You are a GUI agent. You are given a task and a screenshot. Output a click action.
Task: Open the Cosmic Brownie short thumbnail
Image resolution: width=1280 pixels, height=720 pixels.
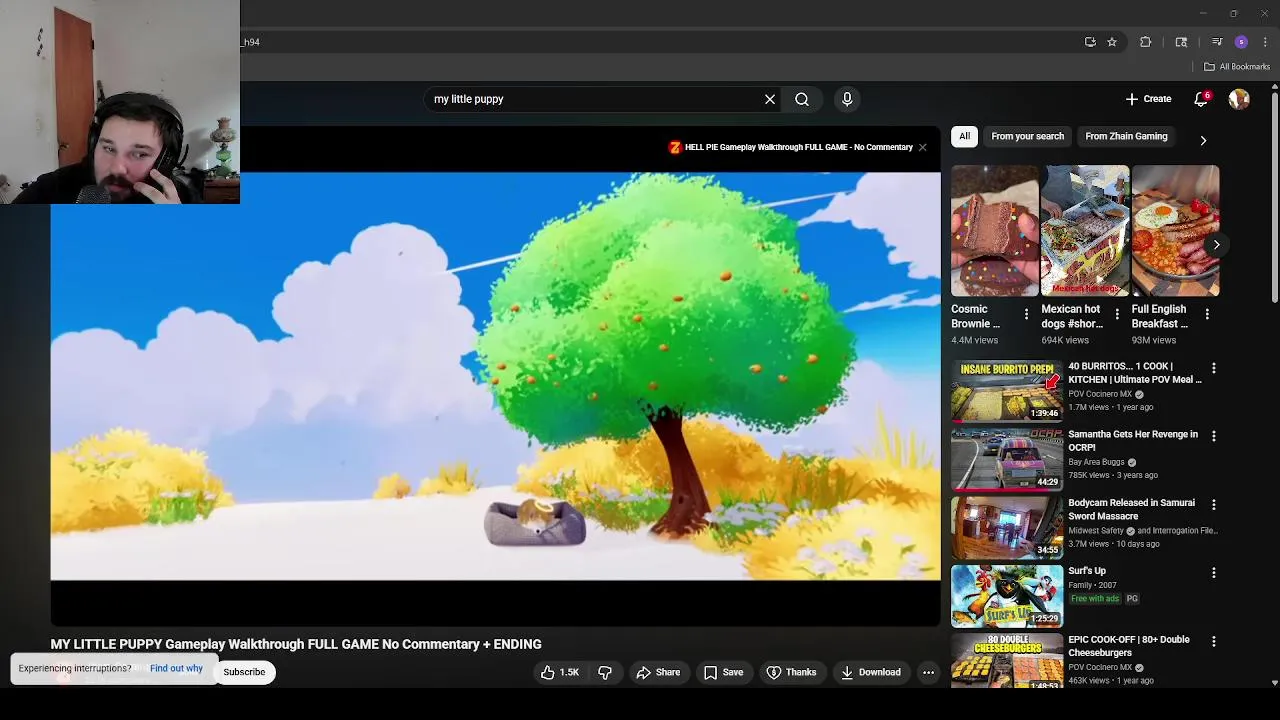click(x=994, y=231)
